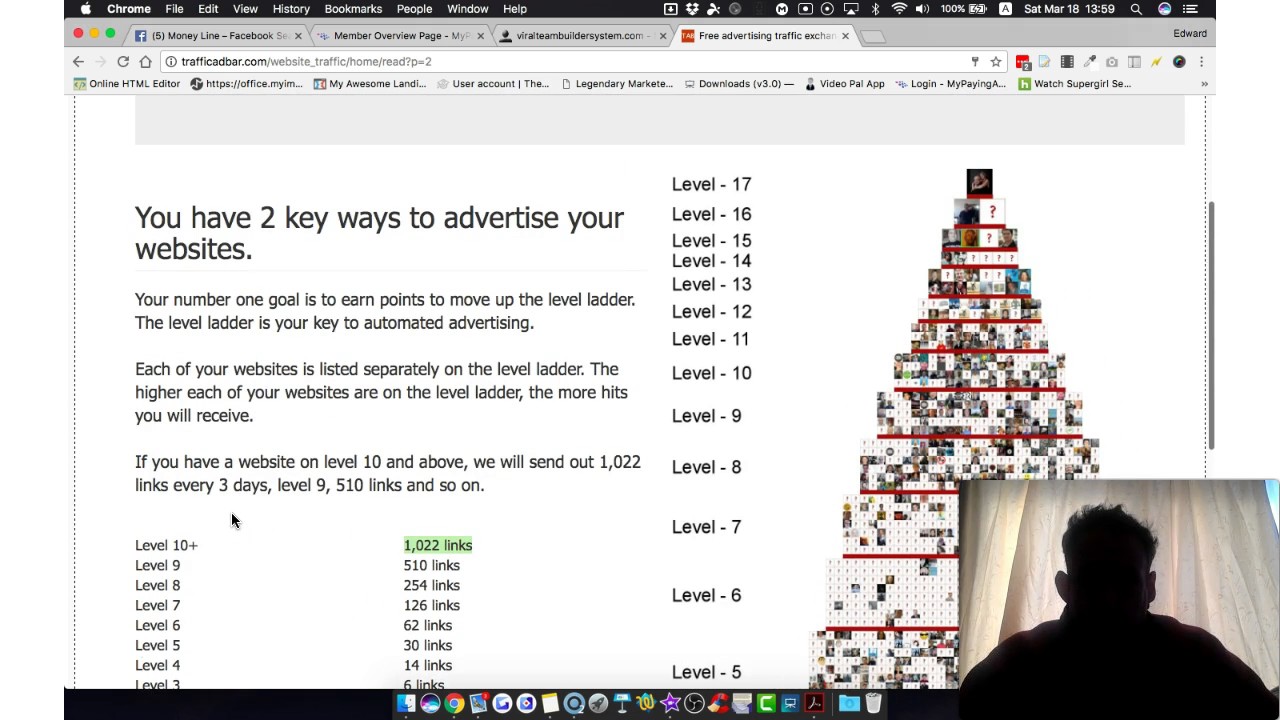Open Chrome's three-dot menu

(1201, 62)
